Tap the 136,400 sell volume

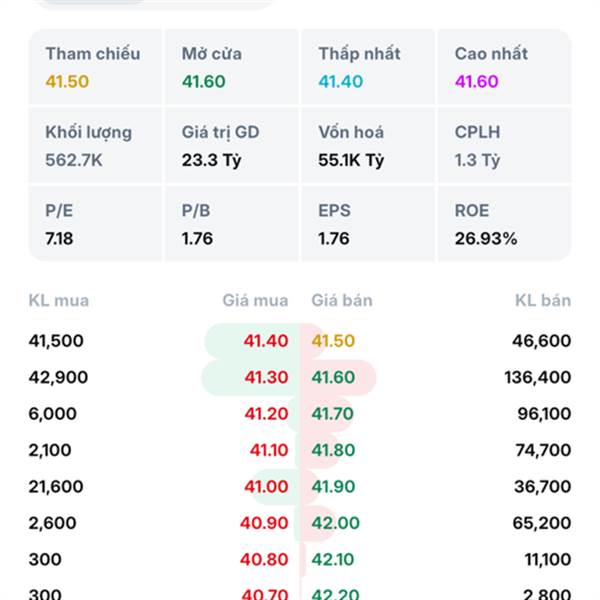point(538,377)
